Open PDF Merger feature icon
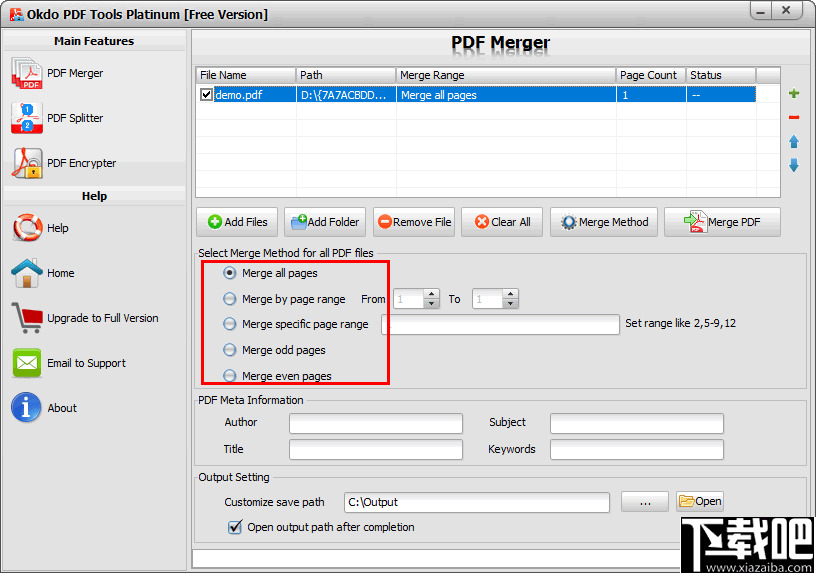This screenshot has width=816, height=573. (27, 73)
